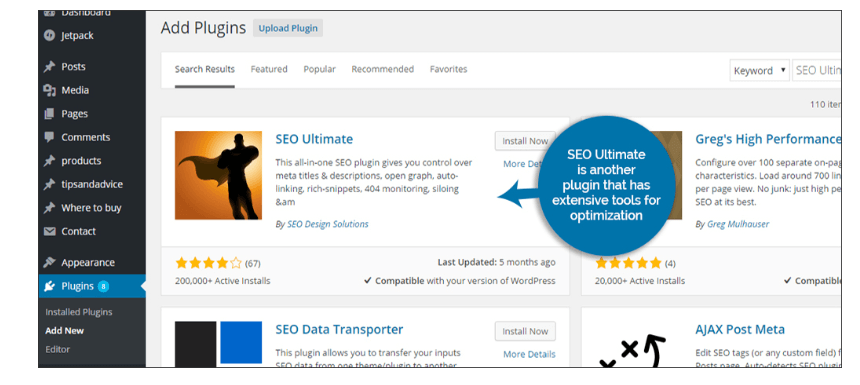Open the Plugins menu label
The width and height of the screenshot is (860, 385).
78,286
